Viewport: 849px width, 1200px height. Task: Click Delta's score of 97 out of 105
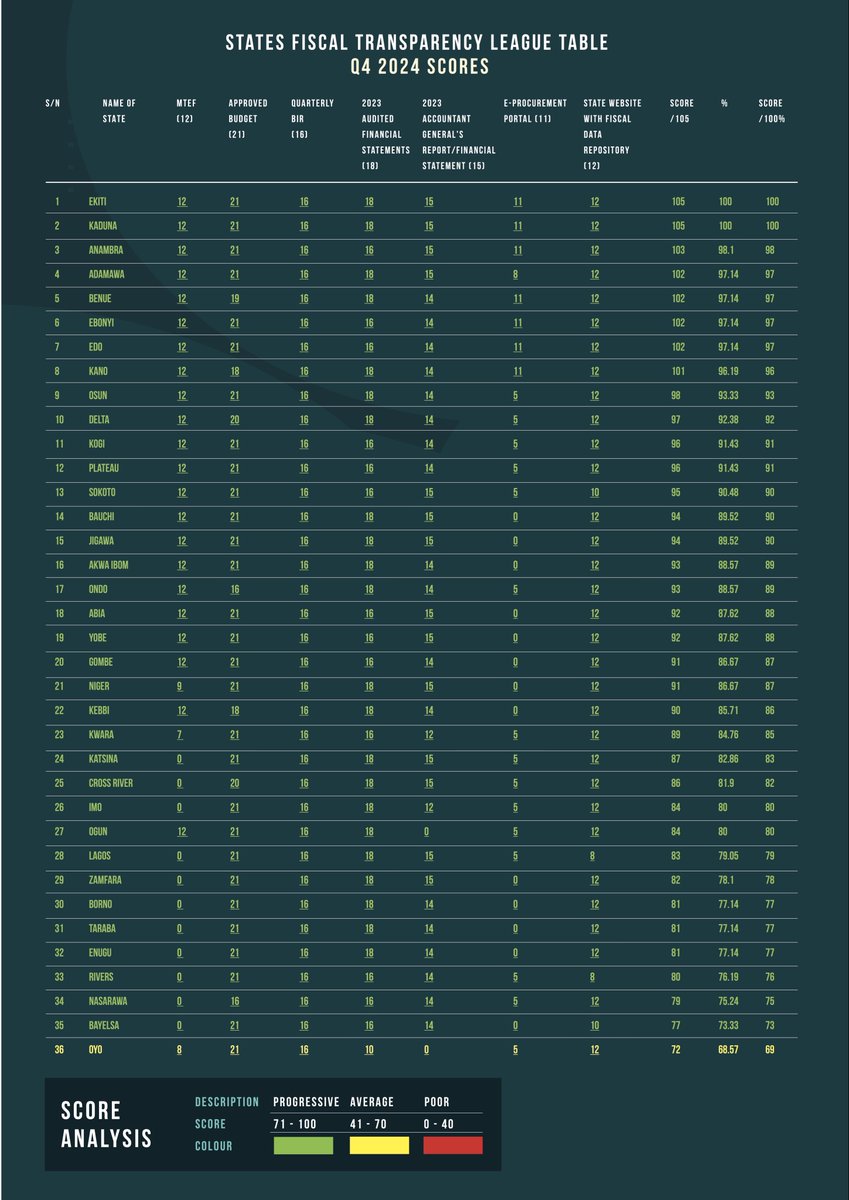tap(677, 419)
